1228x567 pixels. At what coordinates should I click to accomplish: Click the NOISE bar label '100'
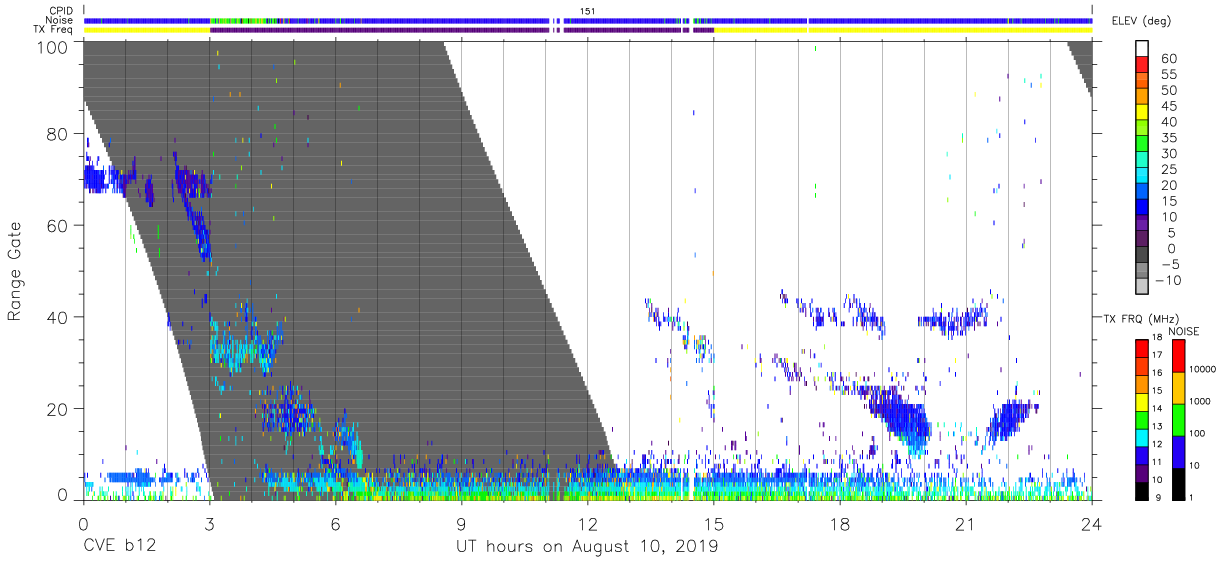[1197, 433]
